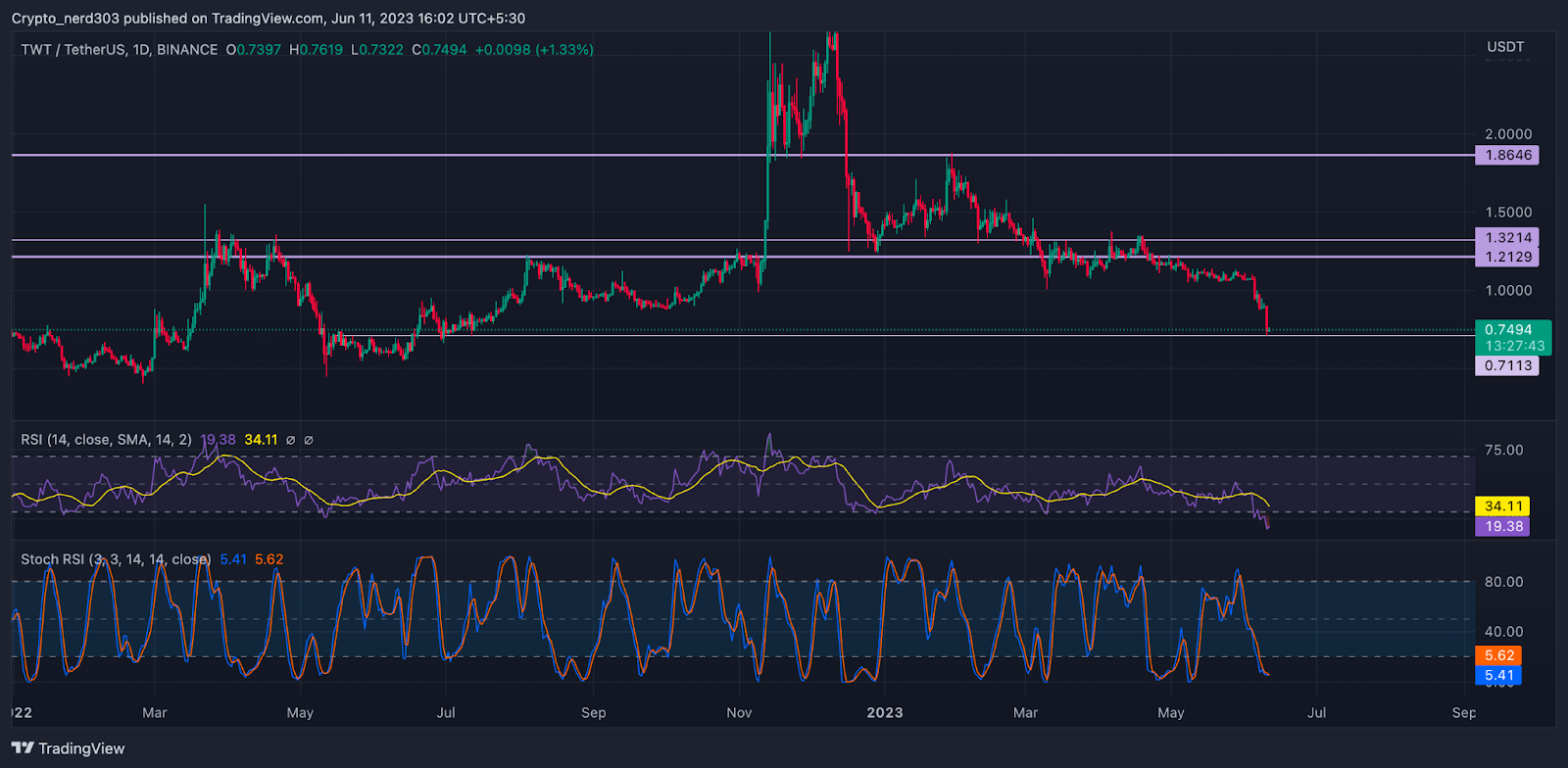Click the 2023 time axis label

click(885, 712)
